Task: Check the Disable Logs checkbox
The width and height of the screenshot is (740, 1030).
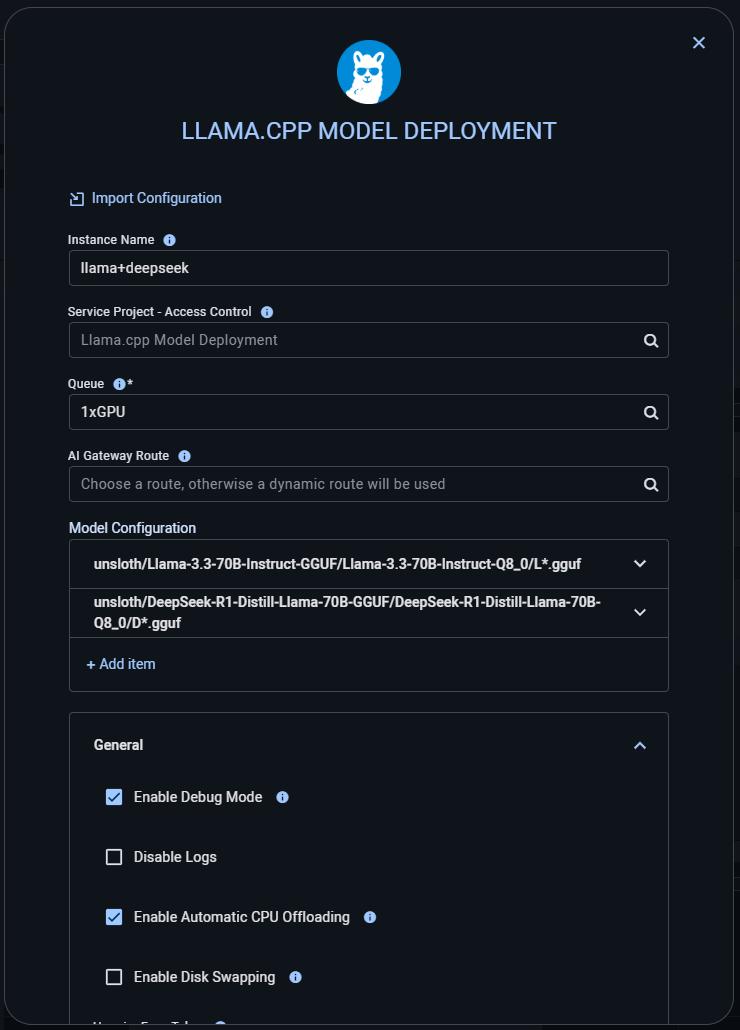Action: coord(114,857)
